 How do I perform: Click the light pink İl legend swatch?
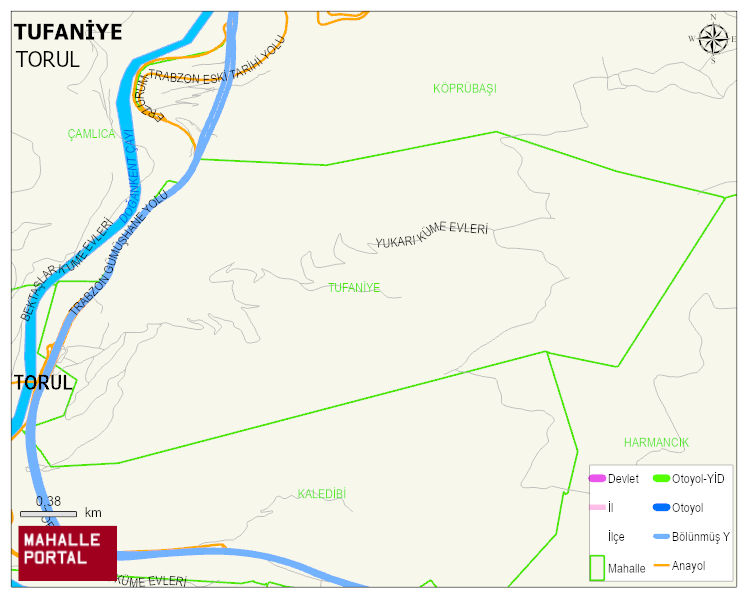point(597,508)
